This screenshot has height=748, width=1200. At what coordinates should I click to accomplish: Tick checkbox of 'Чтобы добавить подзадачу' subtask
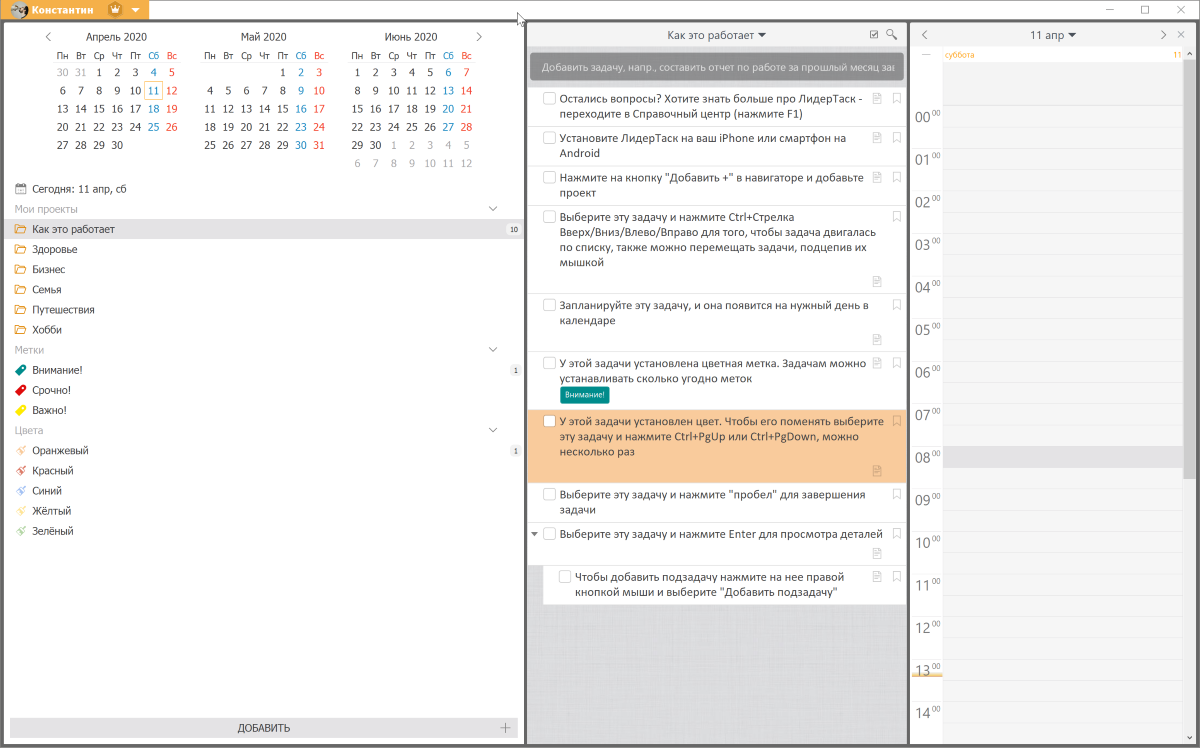[565, 577]
